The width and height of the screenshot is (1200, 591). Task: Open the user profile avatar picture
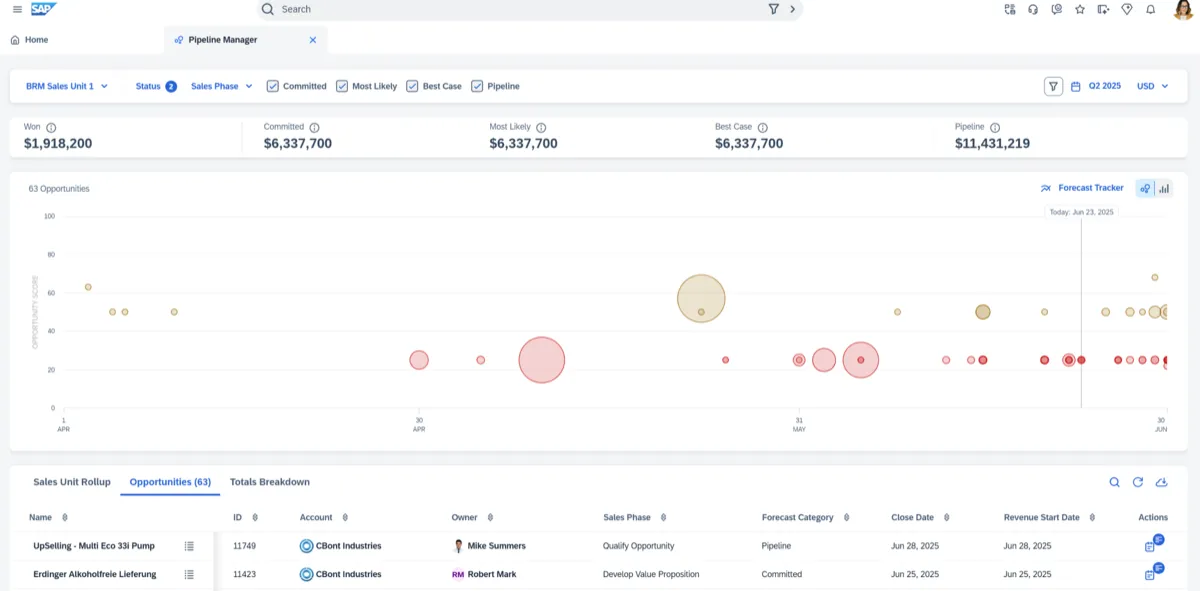[1180, 10]
